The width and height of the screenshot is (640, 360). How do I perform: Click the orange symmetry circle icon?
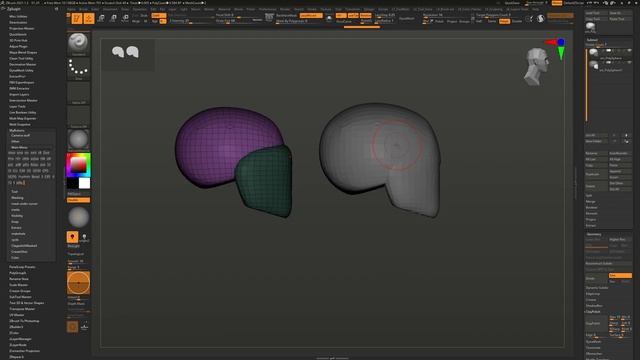(x=78, y=282)
